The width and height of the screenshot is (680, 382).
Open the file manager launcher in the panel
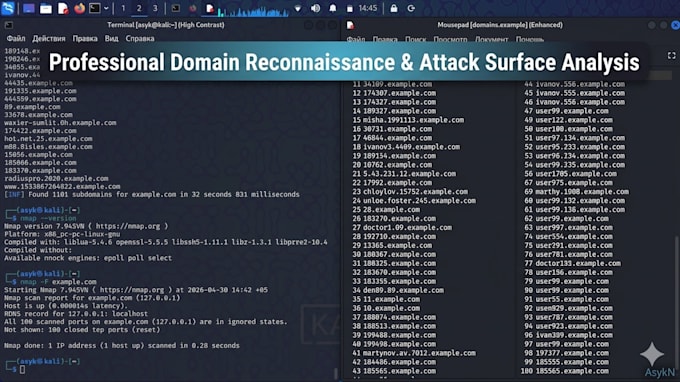pyautogui.click(x=46, y=8)
